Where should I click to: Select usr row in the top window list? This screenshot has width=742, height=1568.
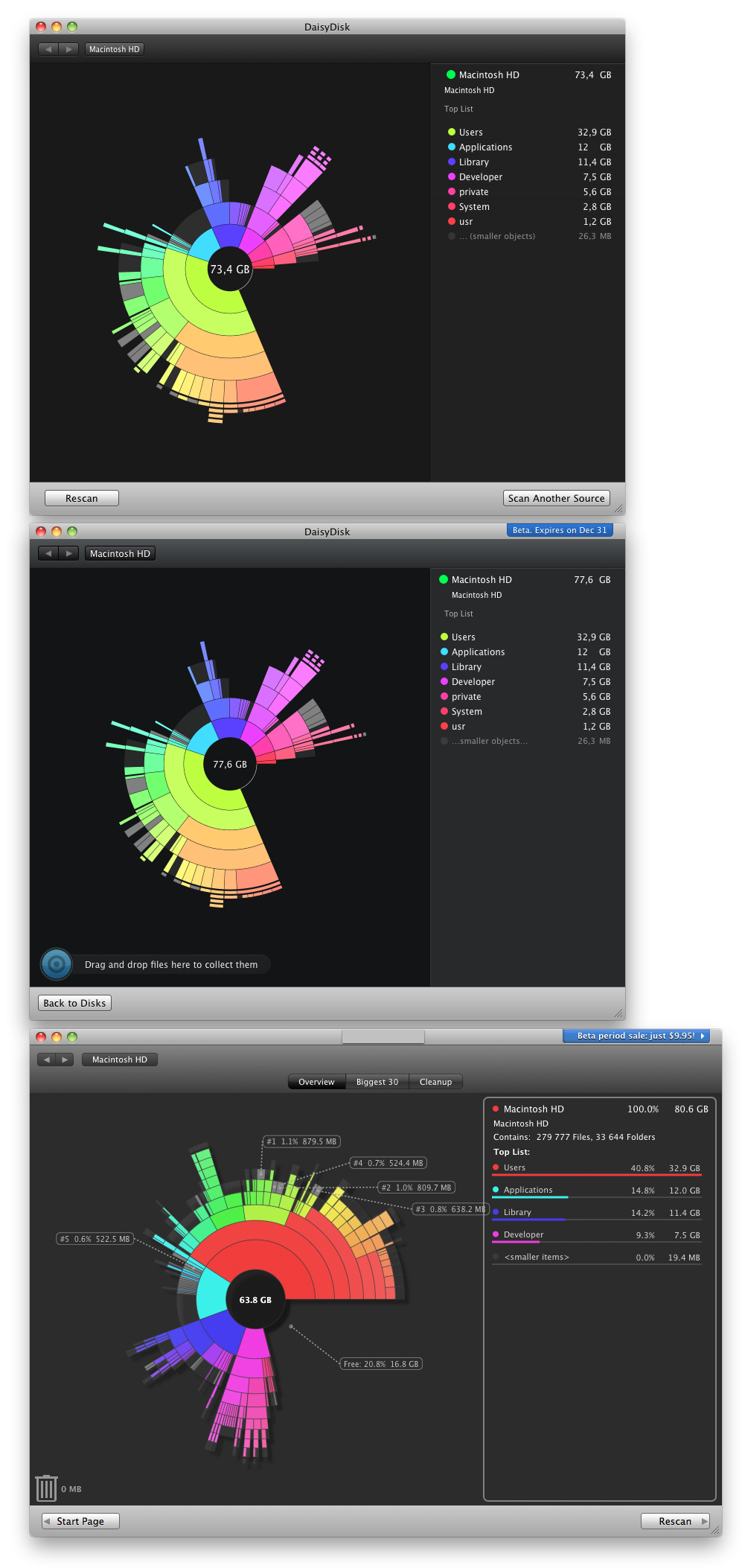tap(529, 222)
